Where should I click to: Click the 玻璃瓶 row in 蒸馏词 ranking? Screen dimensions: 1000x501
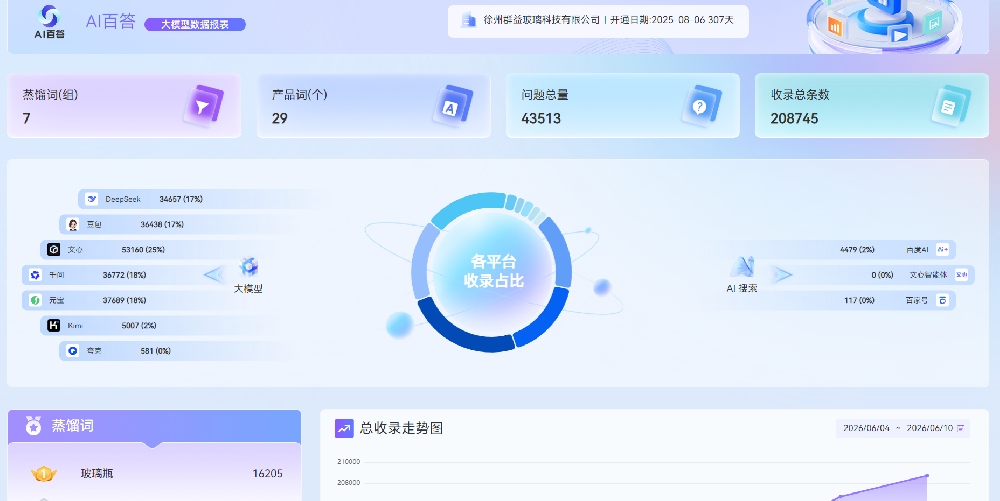154,474
